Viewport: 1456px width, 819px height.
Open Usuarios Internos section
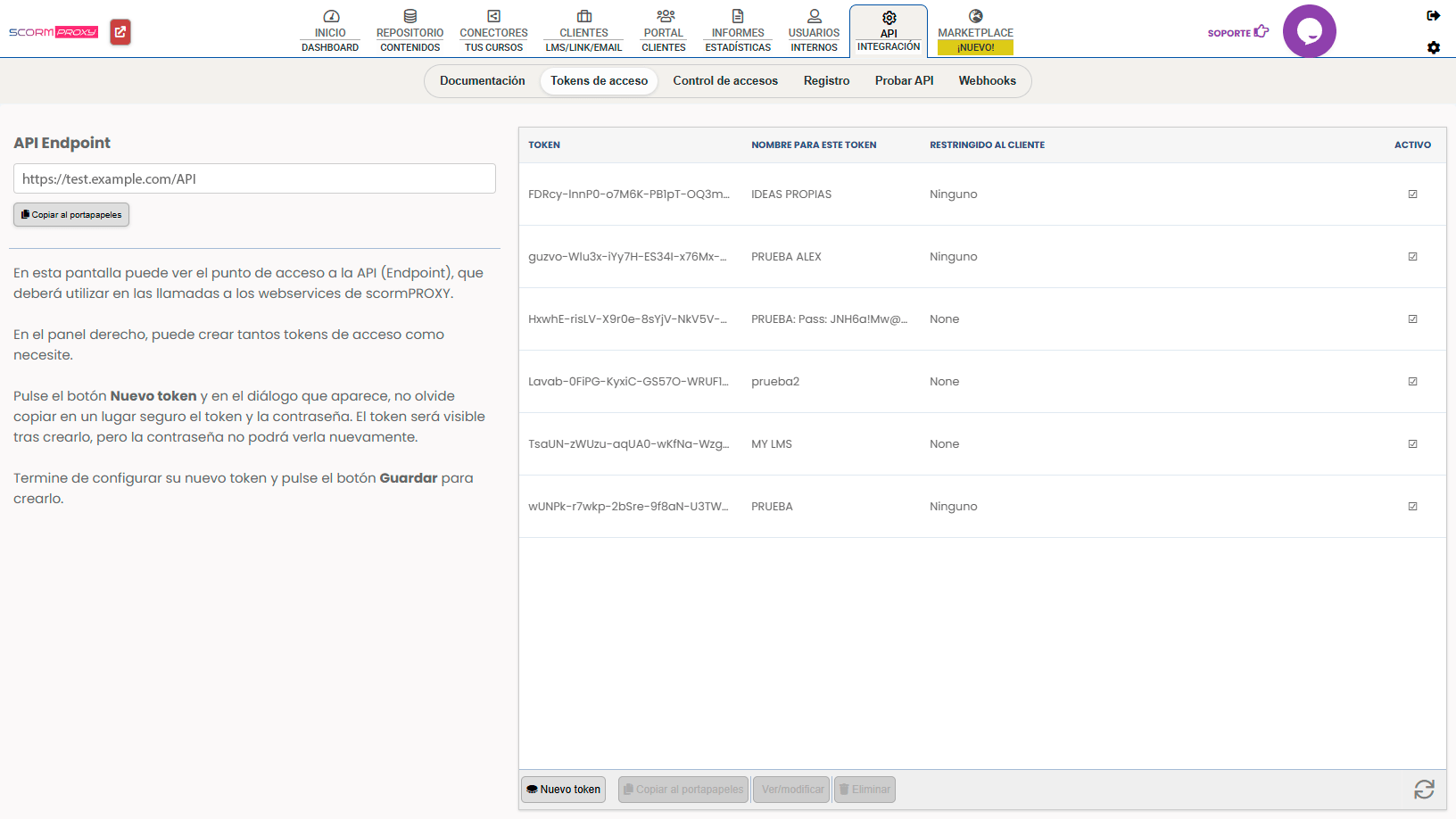pyautogui.click(x=814, y=31)
